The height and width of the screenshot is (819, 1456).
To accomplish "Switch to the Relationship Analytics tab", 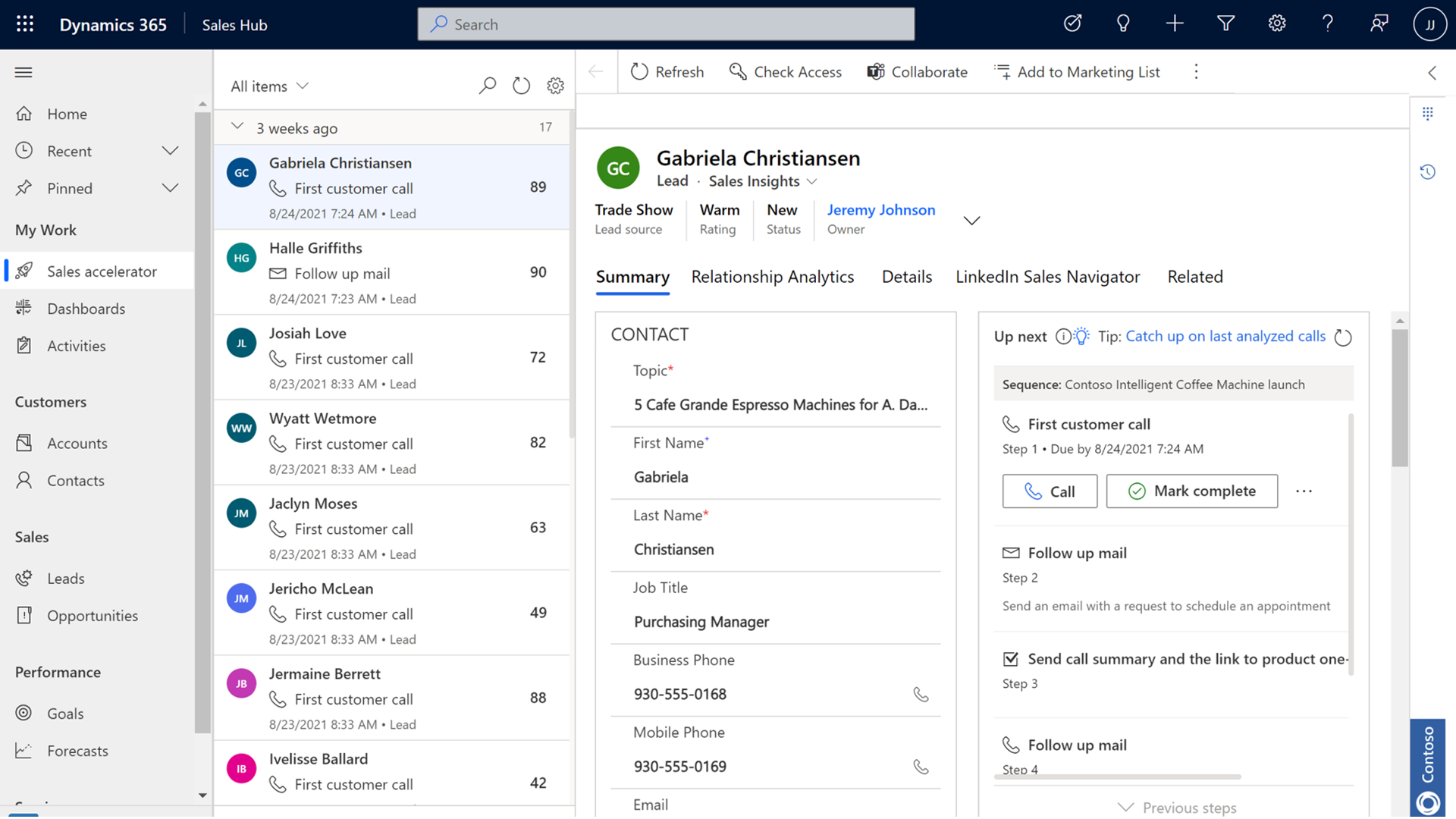I will click(772, 277).
